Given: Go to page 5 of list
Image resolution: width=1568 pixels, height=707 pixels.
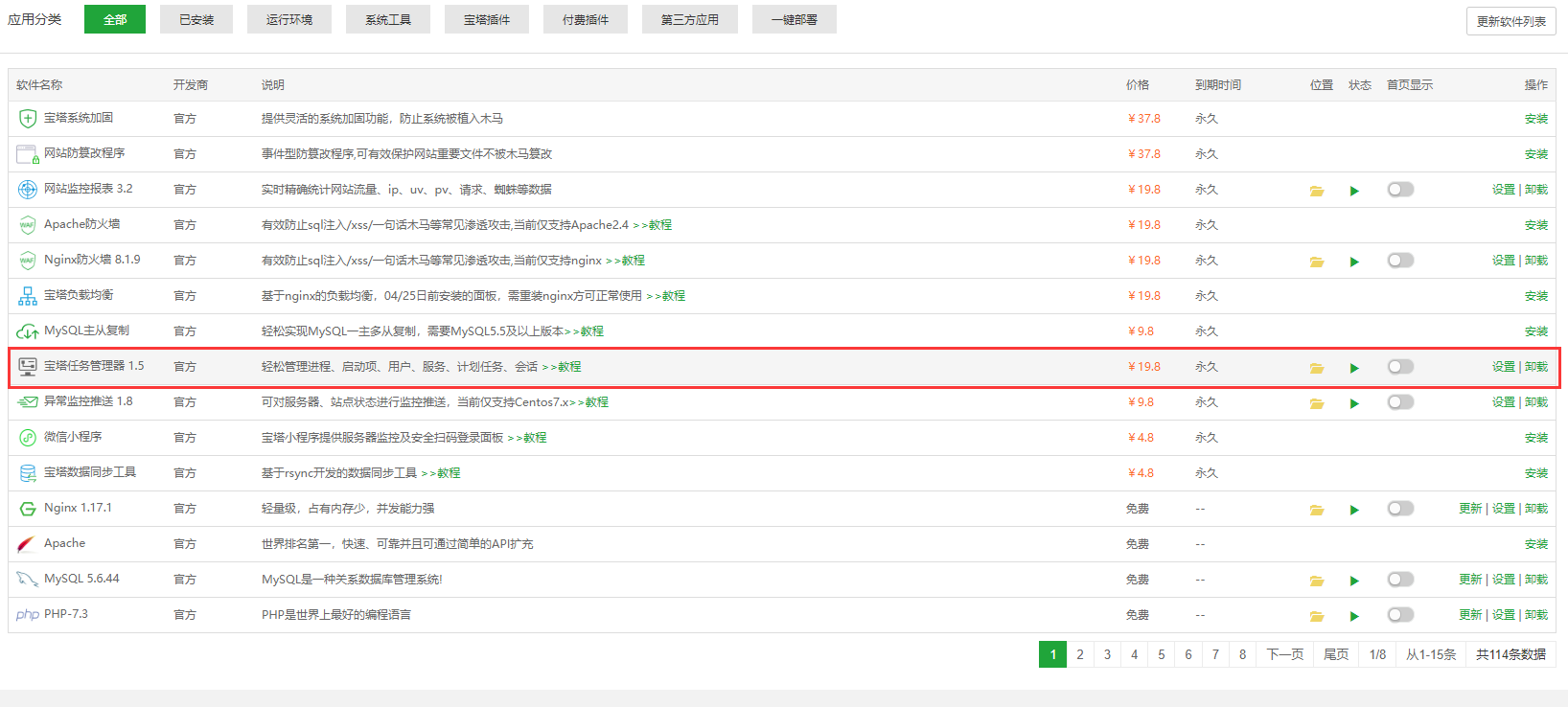Looking at the screenshot, I should coord(1162,654).
